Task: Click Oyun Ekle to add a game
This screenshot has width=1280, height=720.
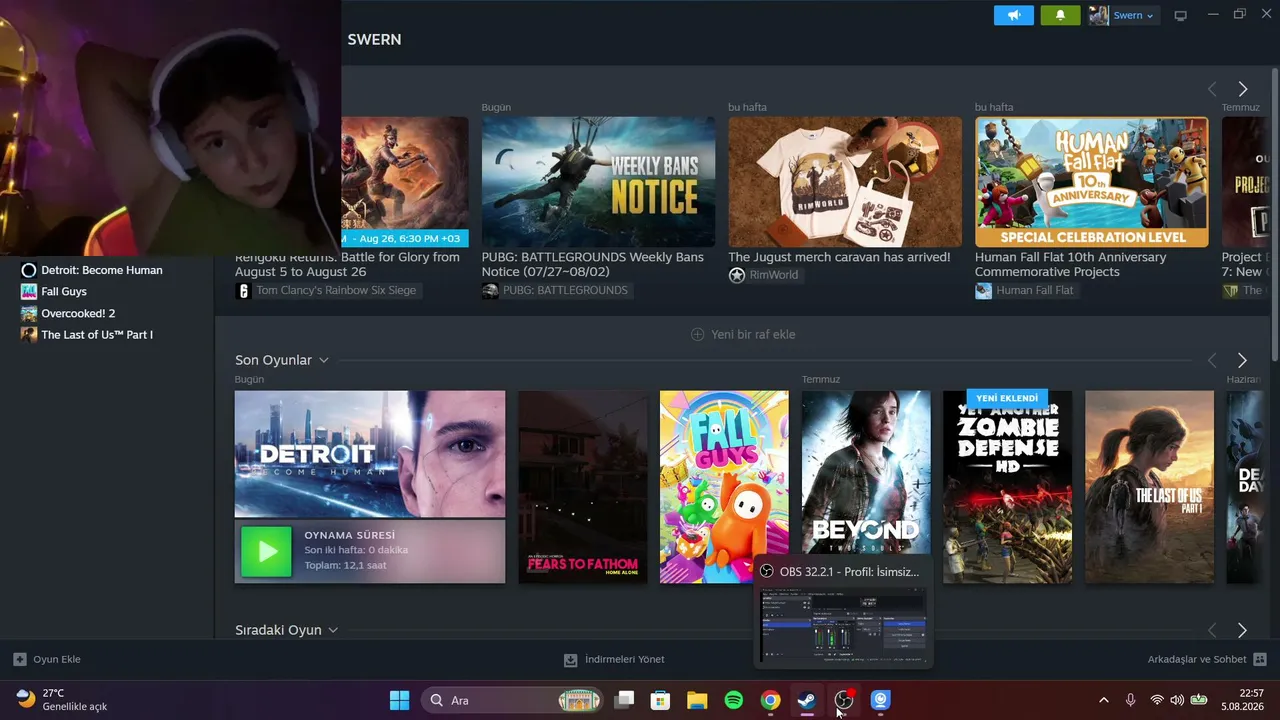Action: 47,659
